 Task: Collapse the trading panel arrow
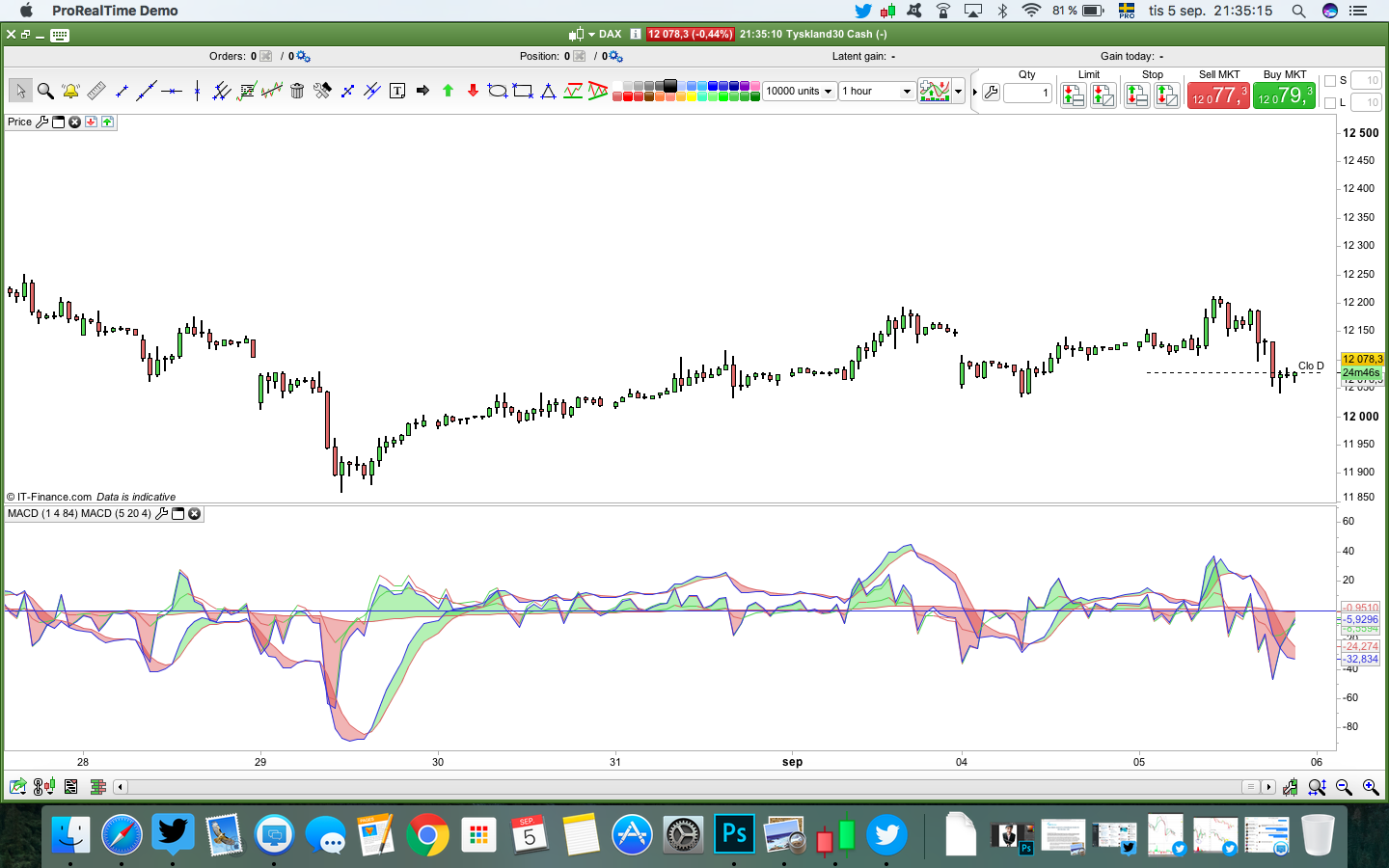point(975,93)
